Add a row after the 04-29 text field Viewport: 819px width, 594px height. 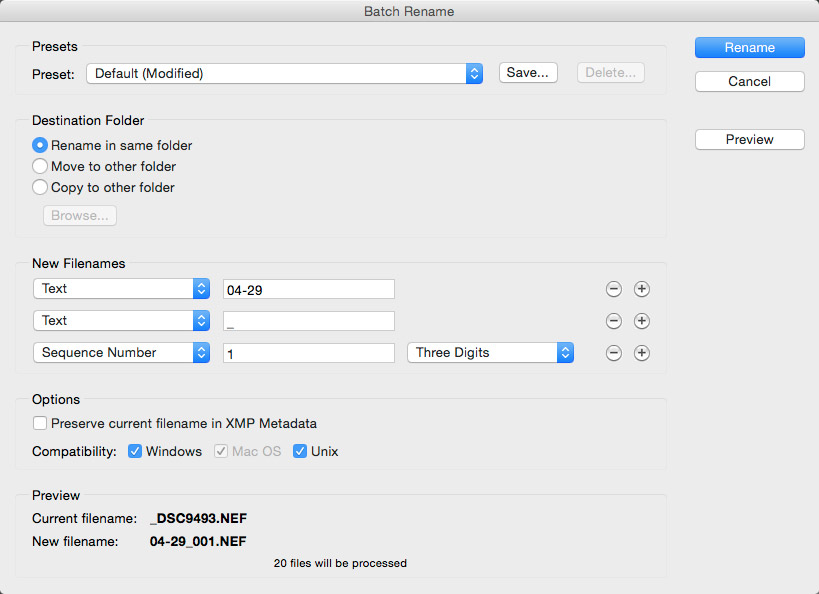click(641, 289)
